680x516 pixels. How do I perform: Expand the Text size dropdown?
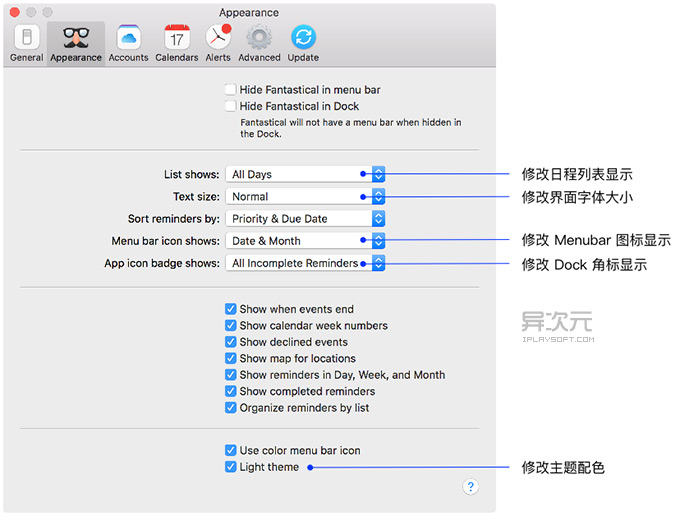coord(305,196)
